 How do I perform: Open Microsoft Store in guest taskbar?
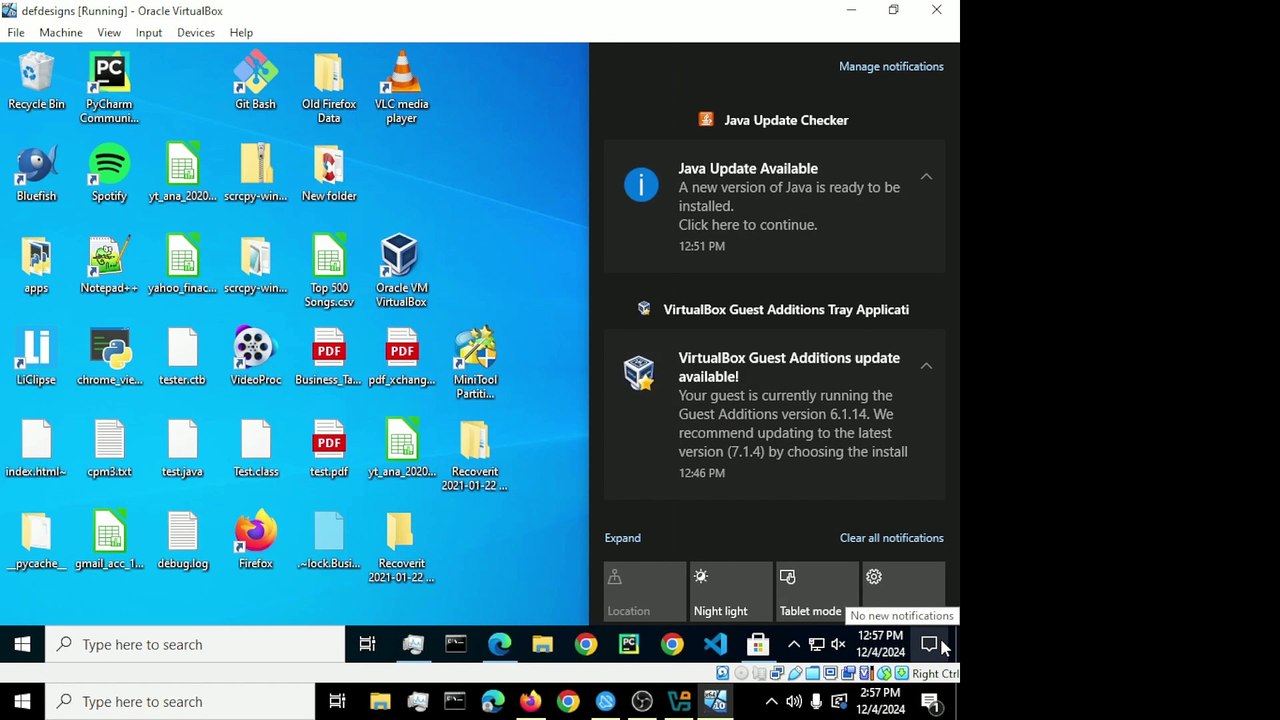click(757, 645)
